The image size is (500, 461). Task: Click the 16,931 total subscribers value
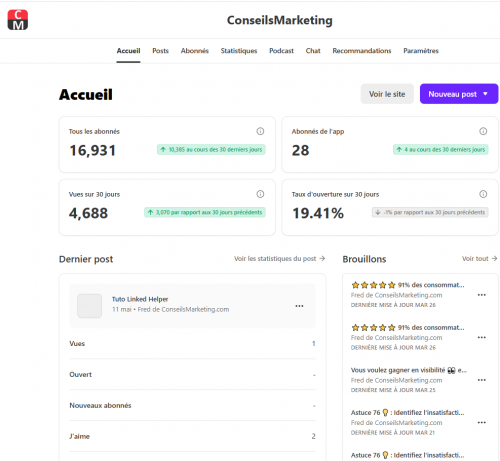[x=93, y=150]
